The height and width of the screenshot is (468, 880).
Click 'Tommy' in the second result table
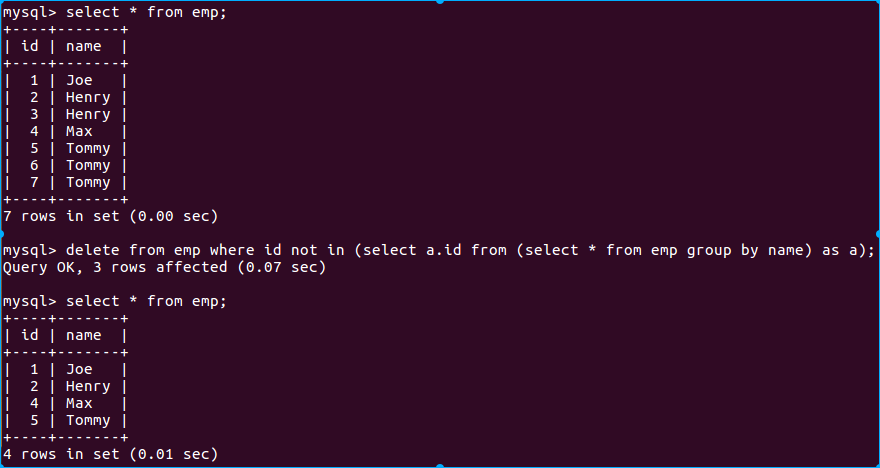(x=88, y=420)
